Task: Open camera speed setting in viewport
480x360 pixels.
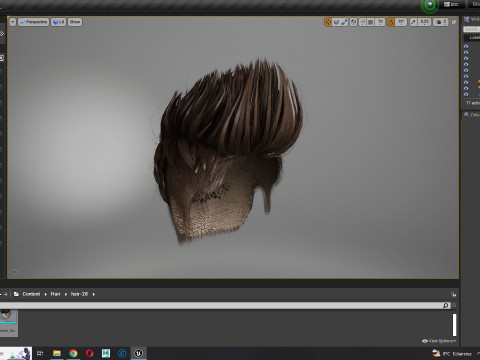Action: (441, 22)
